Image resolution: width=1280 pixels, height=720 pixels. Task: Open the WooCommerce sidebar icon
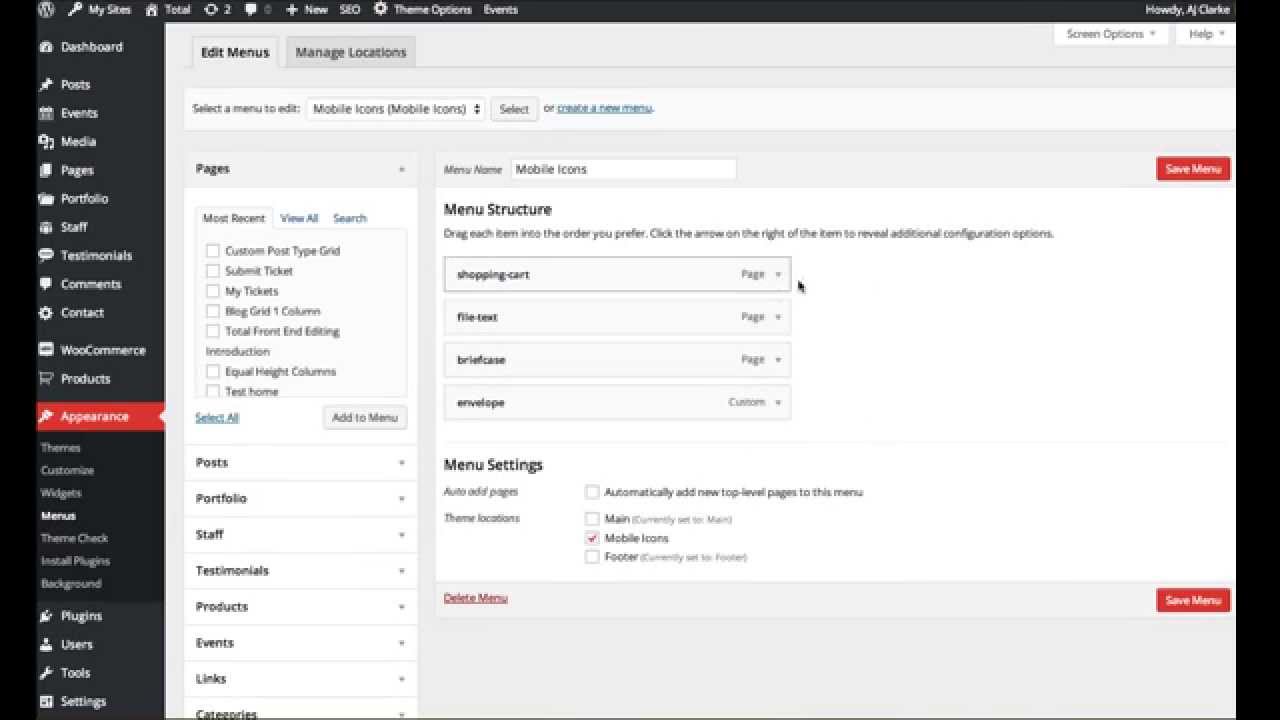tap(46, 350)
